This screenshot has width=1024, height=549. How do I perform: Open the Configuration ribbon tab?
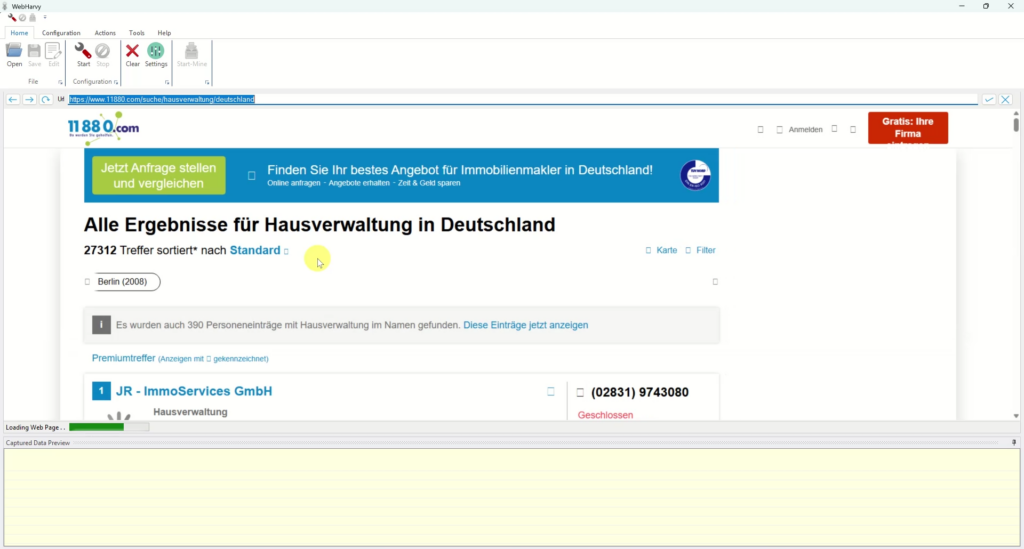[61, 33]
